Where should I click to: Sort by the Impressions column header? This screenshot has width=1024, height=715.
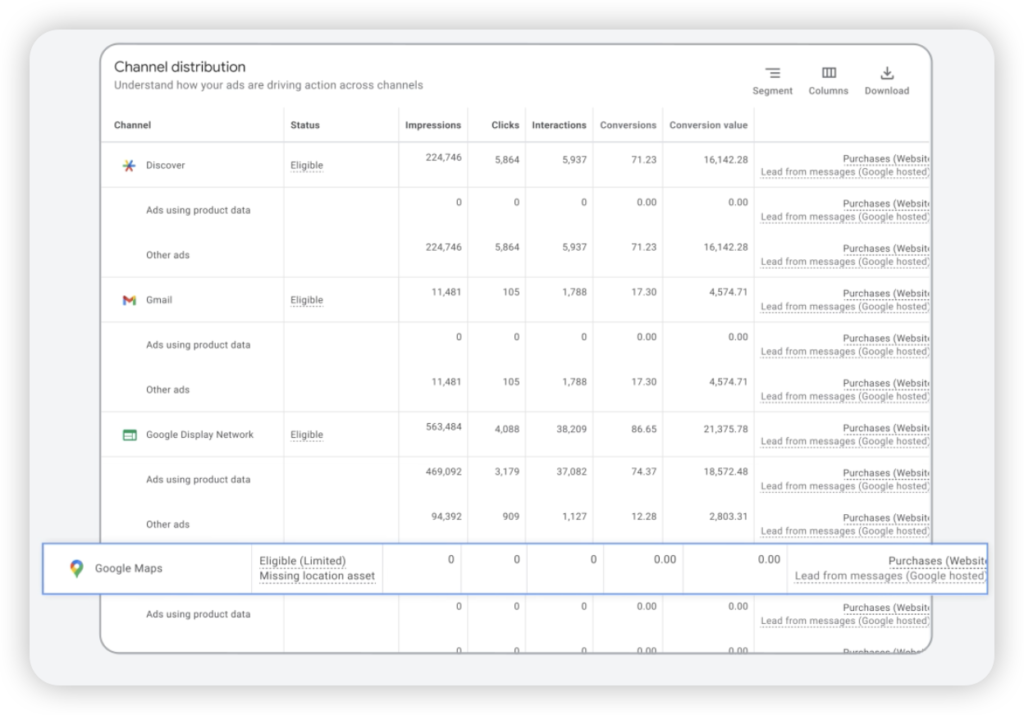(433, 125)
